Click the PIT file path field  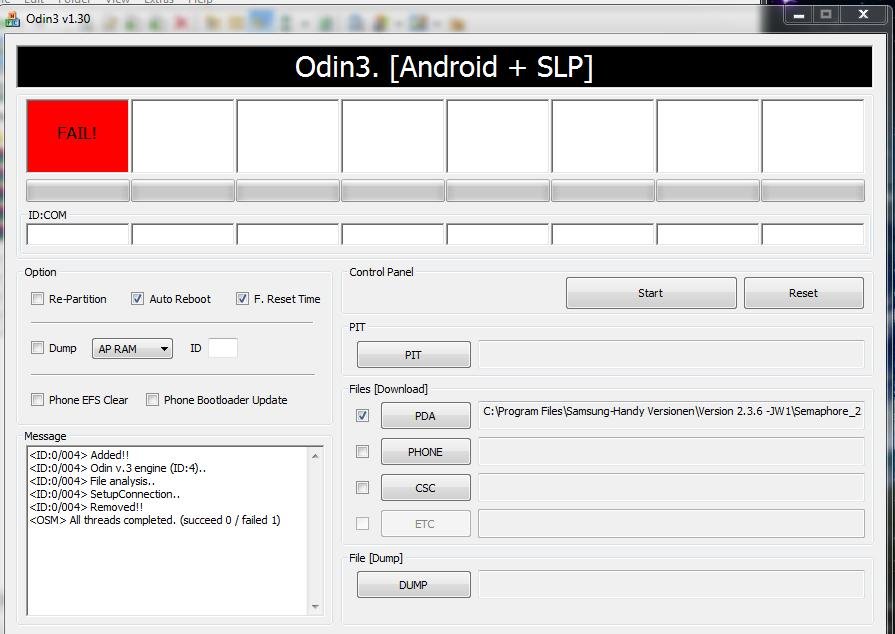(x=671, y=354)
